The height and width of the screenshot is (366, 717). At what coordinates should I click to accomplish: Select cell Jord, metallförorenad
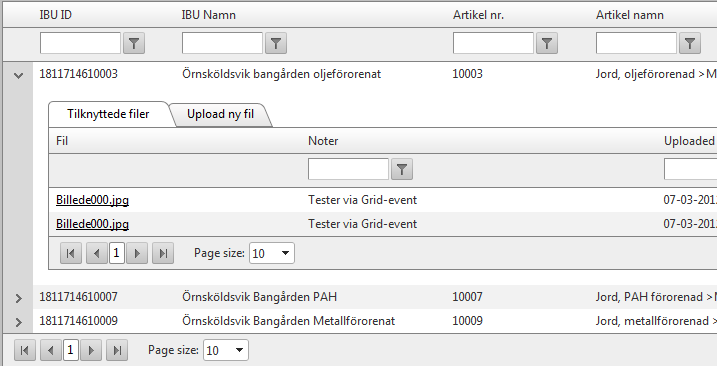tap(656, 321)
